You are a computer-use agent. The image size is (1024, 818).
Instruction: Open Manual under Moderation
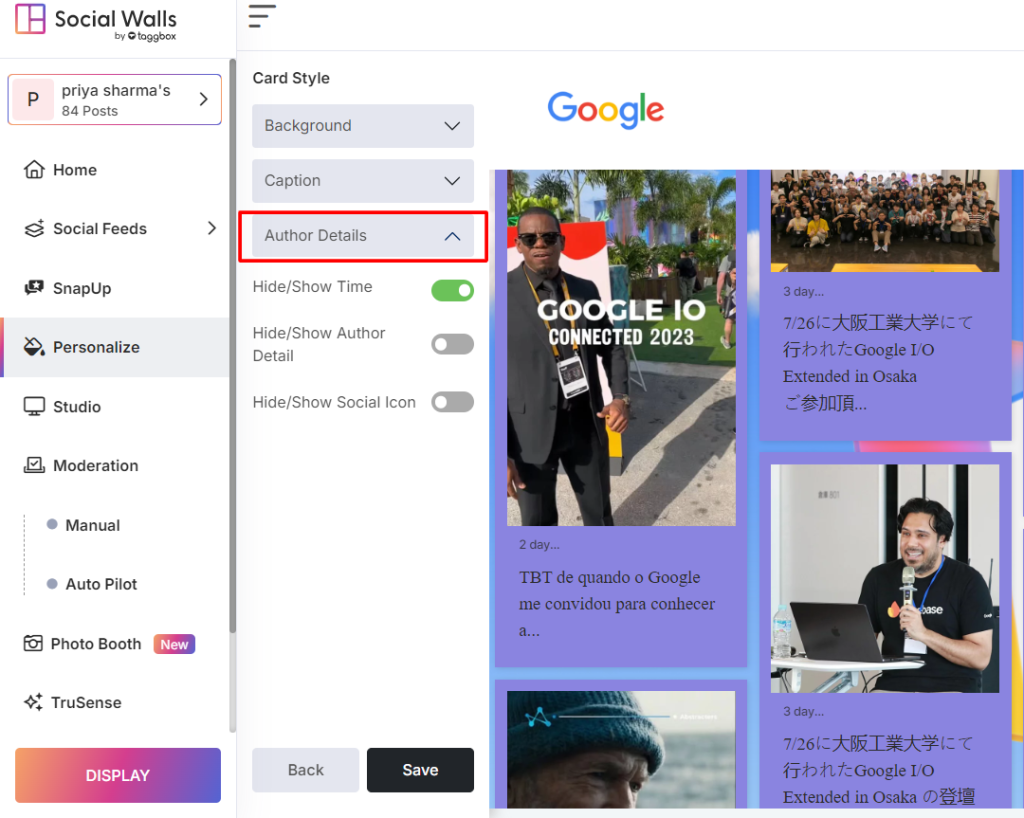coord(92,525)
